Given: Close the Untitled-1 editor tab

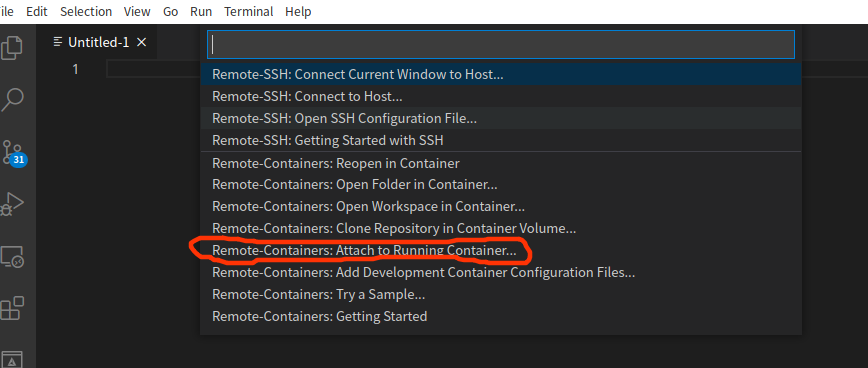Looking at the screenshot, I should coord(142,42).
